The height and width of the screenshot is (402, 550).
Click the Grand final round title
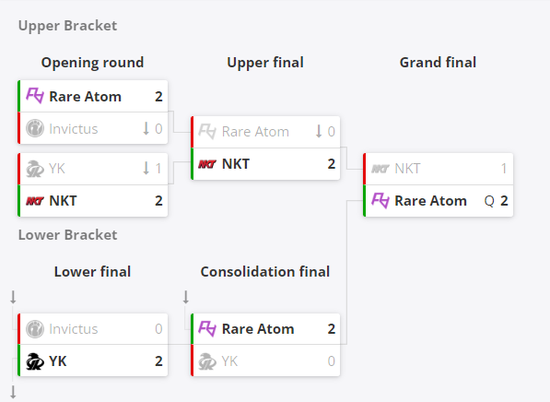[x=438, y=62]
